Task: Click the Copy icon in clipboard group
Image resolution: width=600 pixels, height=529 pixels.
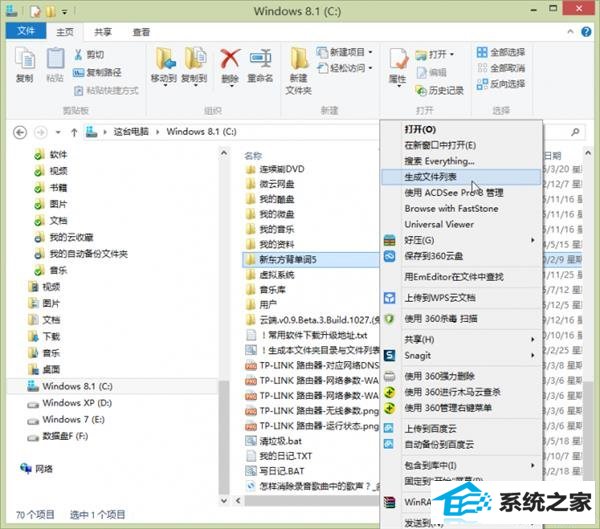Action: pyautogui.click(x=24, y=62)
